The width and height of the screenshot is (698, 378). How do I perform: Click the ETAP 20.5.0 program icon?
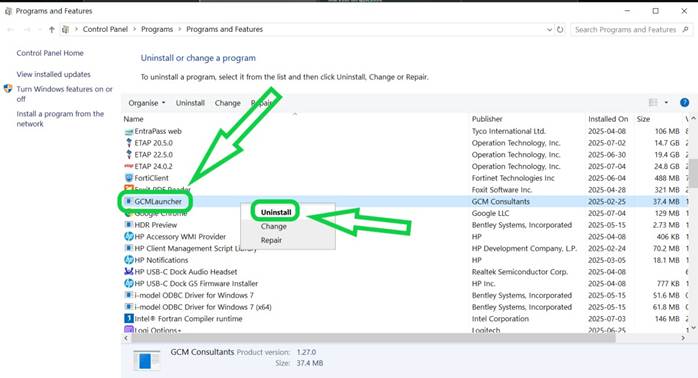[x=129, y=143]
